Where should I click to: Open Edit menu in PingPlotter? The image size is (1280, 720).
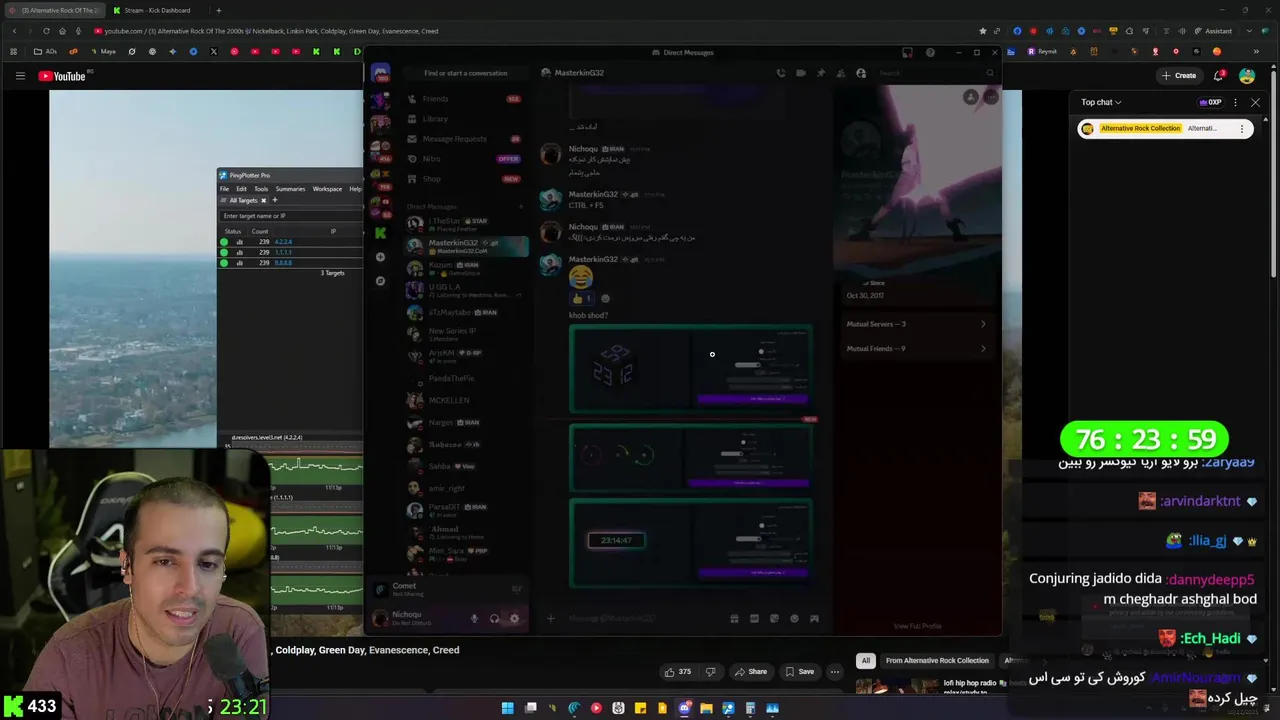point(241,188)
